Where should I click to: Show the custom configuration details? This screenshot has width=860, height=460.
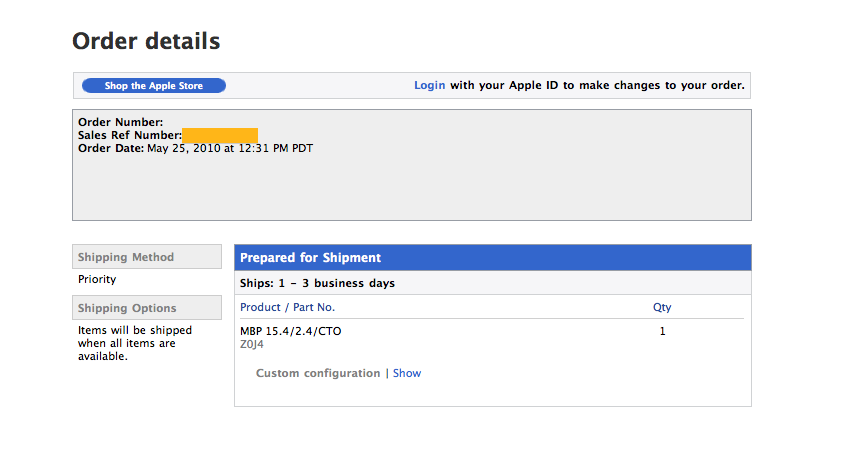tap(407, 373)
